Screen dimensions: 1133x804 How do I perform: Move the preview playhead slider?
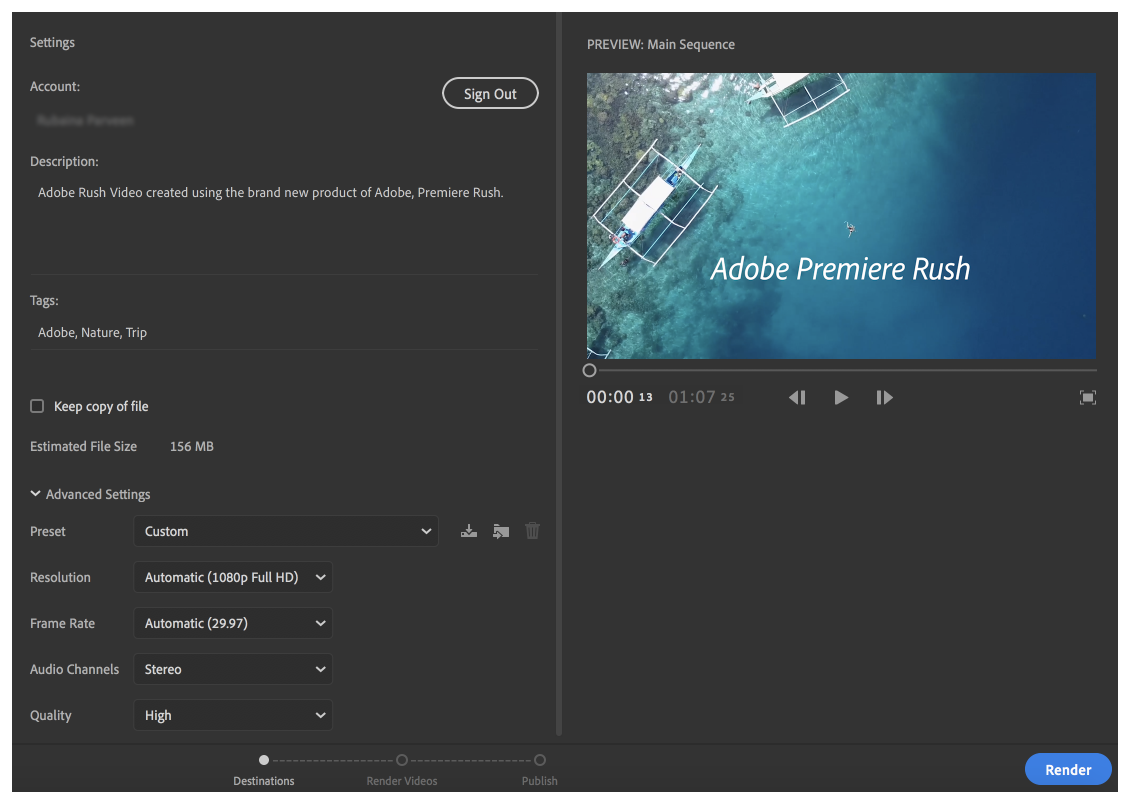(589, 370)
